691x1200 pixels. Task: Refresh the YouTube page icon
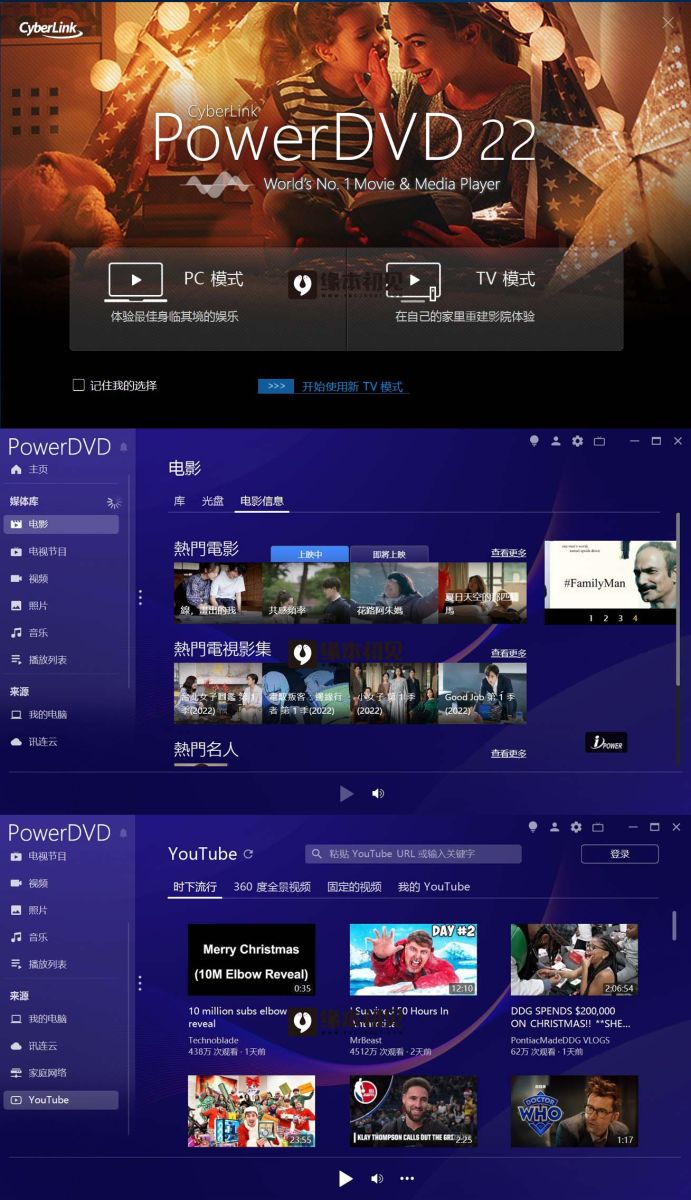248,854
